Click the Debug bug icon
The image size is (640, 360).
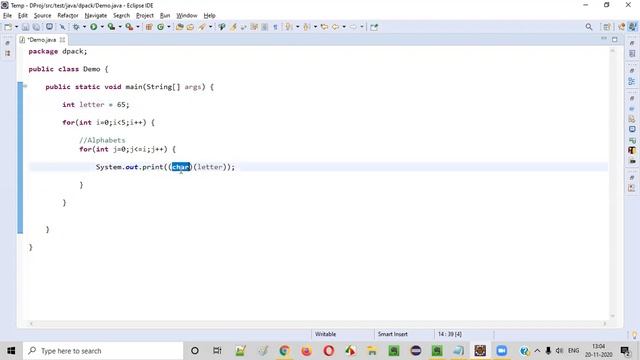tap(76, 27)
